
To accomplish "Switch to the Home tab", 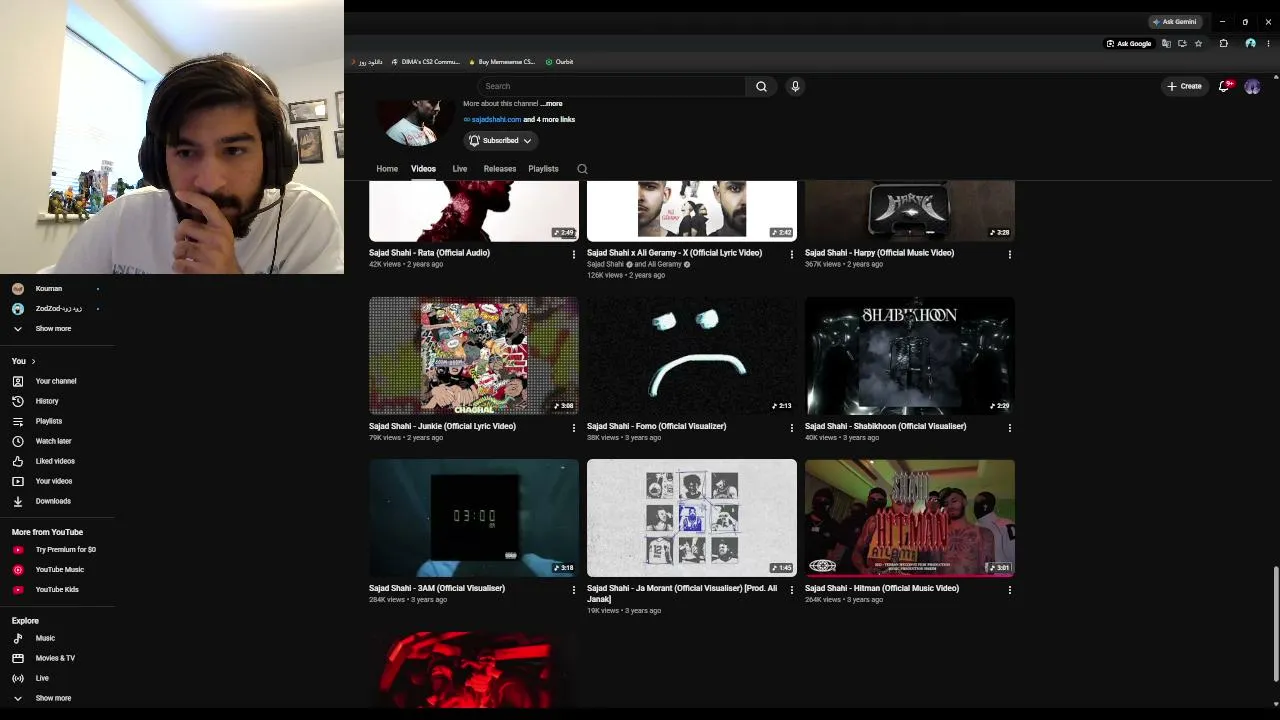I will pyautogui.click(x=387, y=169).
